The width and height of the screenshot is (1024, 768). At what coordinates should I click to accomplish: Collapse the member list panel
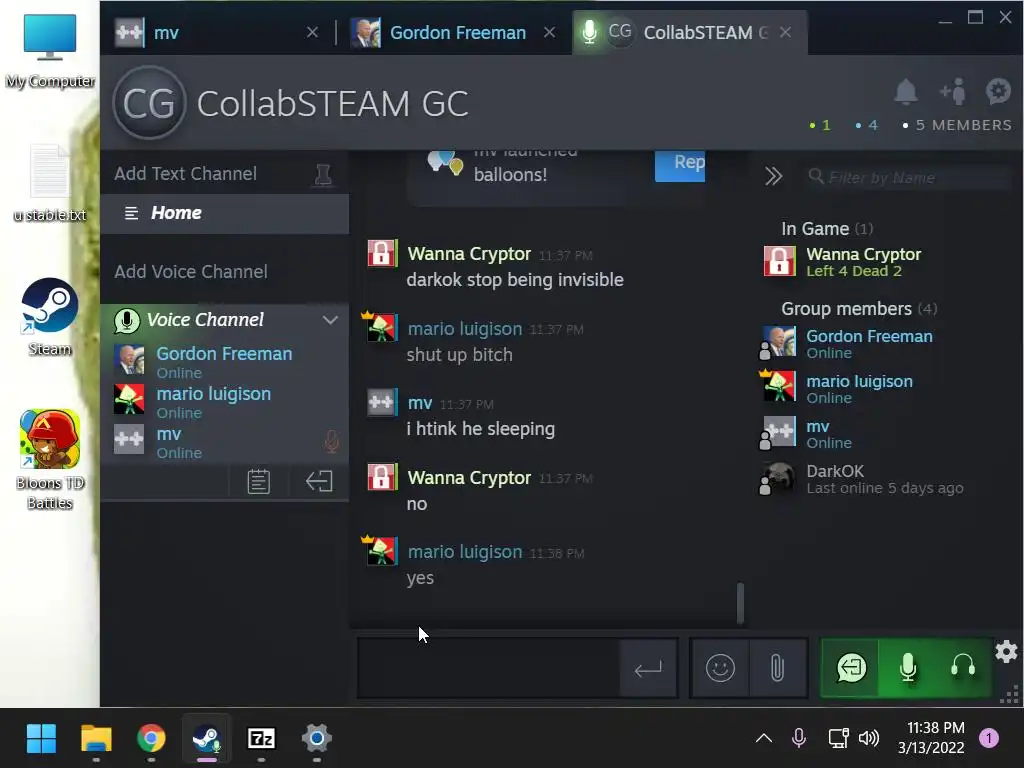[x=773, y=176]
